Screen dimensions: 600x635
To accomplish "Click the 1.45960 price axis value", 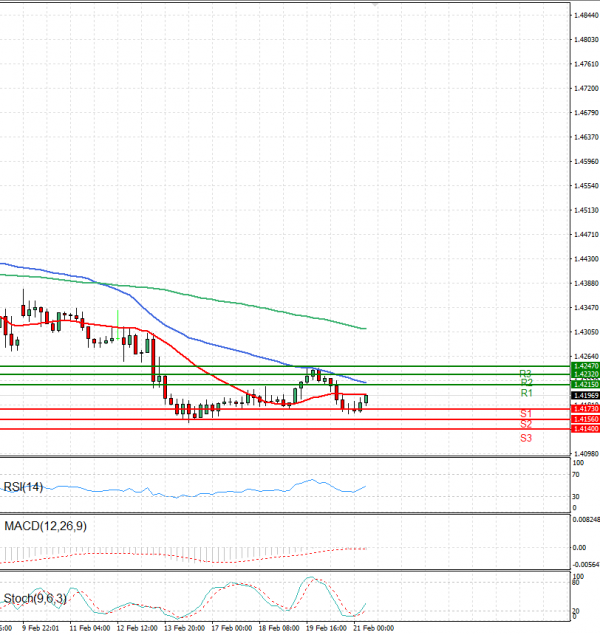I will click(586, 161).
